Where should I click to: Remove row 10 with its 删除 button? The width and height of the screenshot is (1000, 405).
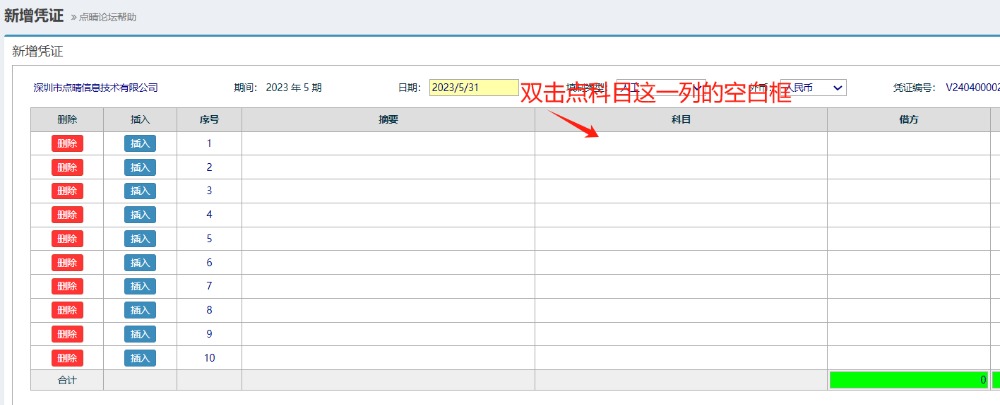67,358
